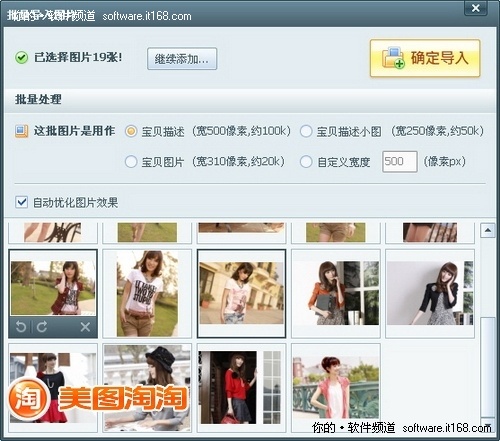Select thumbnail of girl in red vest on lawn

click(53, 288)
